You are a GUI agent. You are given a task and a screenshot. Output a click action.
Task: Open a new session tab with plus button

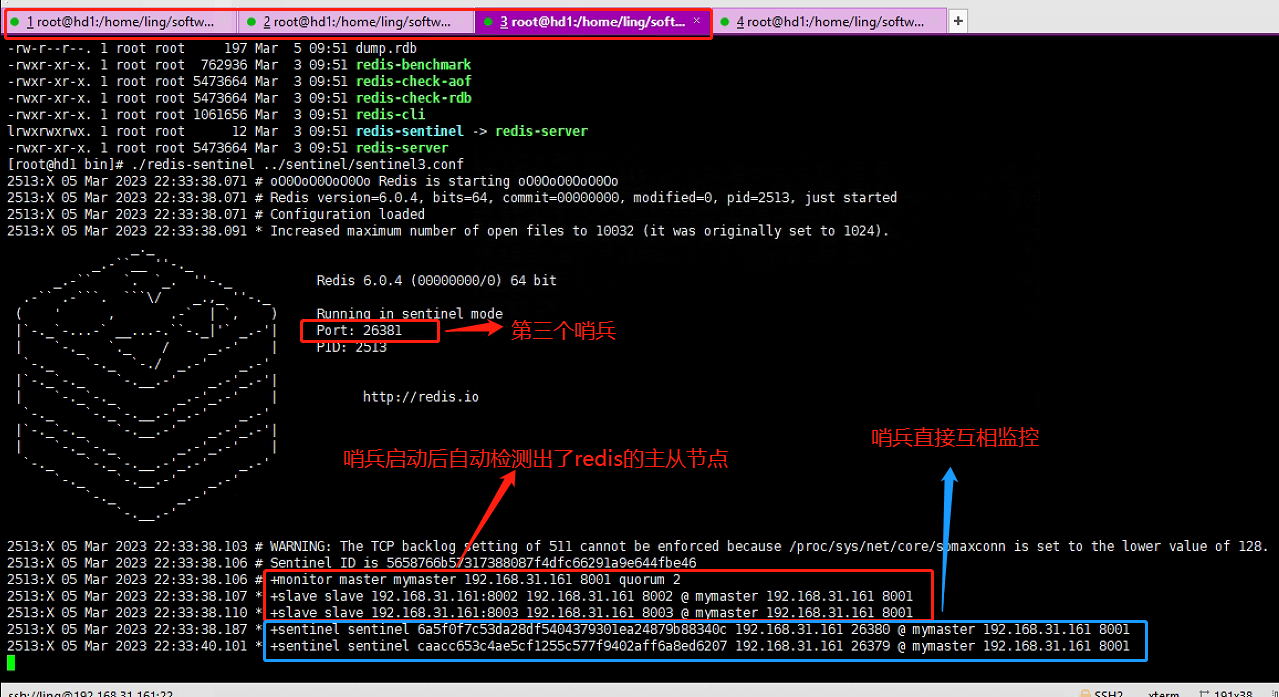pos(958,21)
